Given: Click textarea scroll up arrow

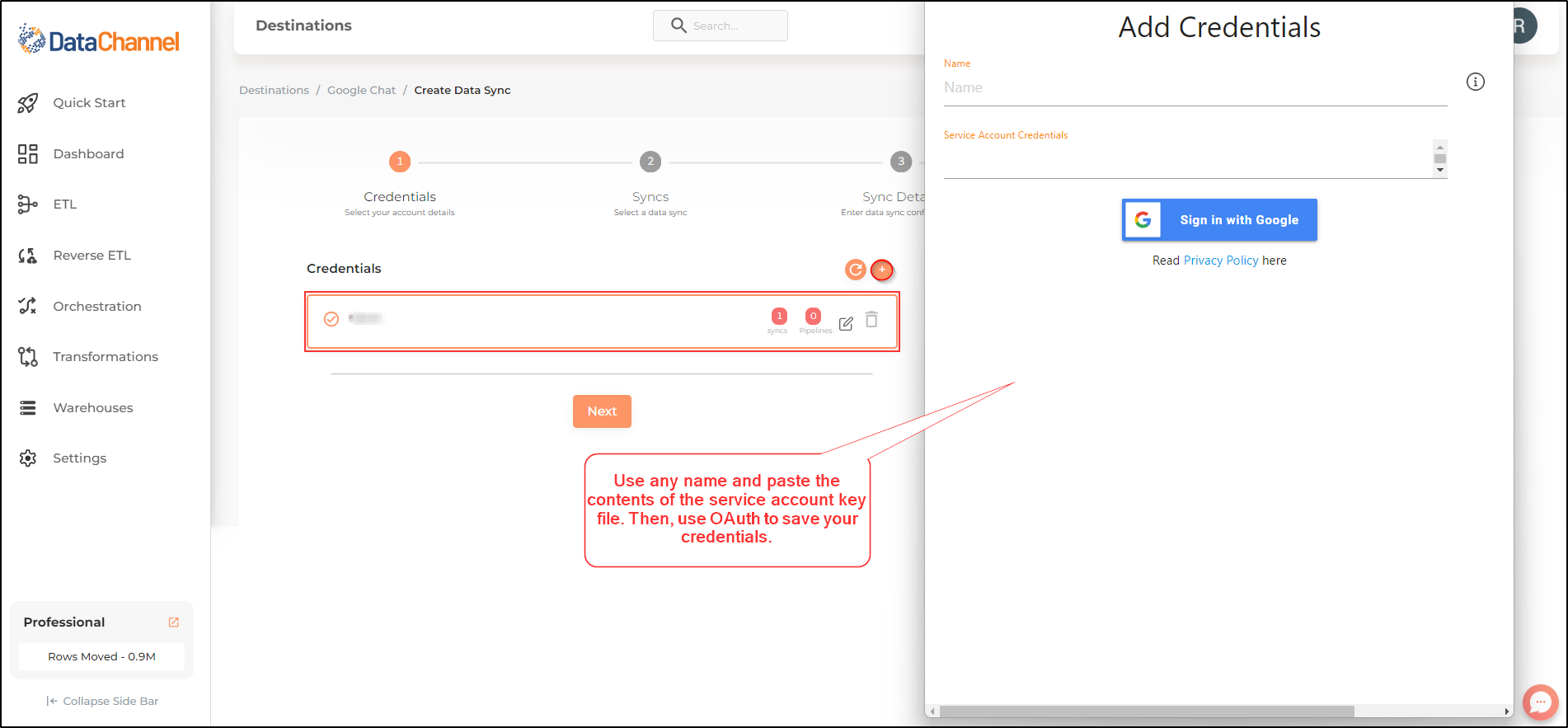Looking at the screenshot, I should tap(1440, 147).
